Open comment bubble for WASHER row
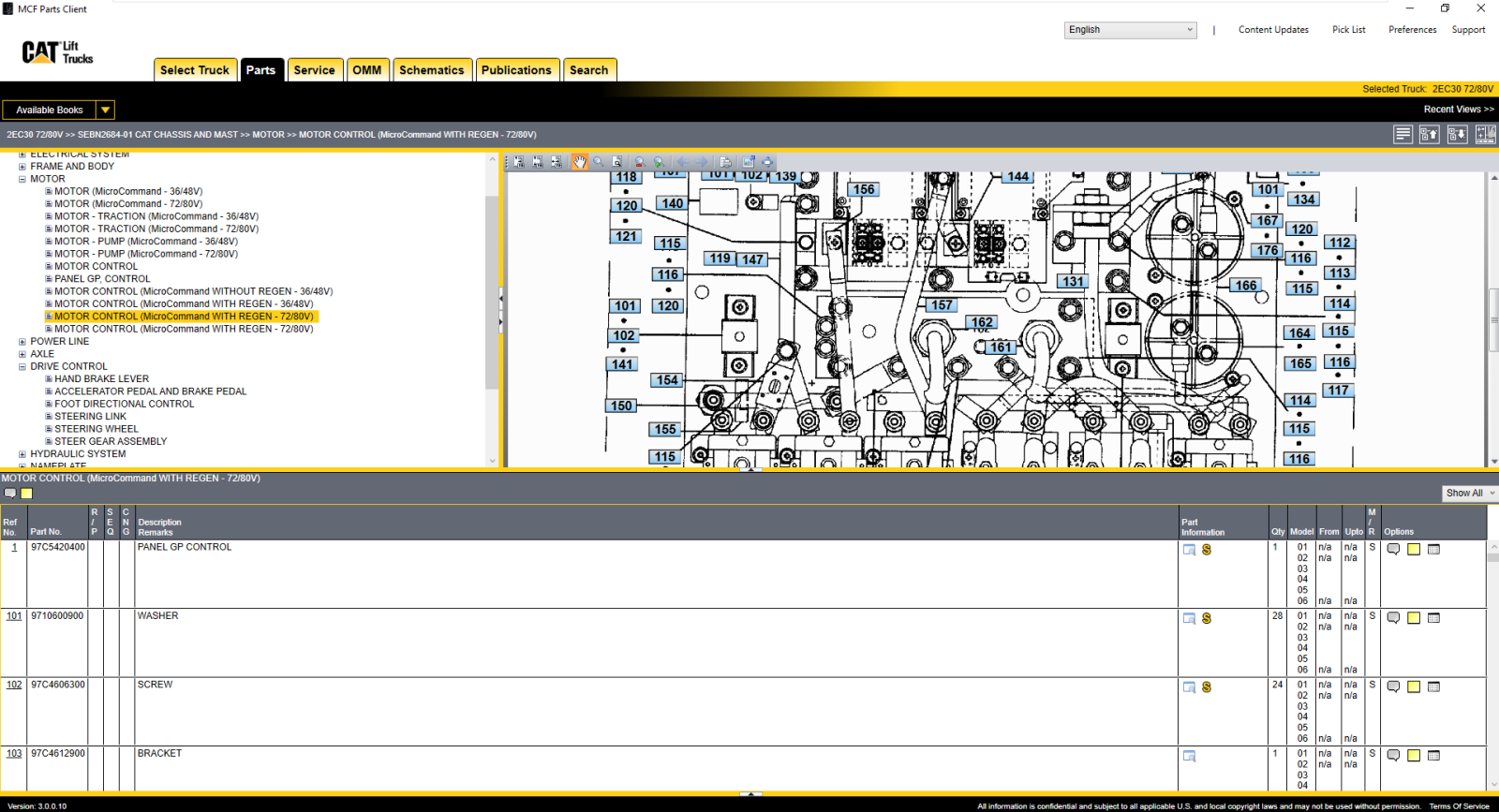This screenshot has height=812, width=1499. (1394, 618)
